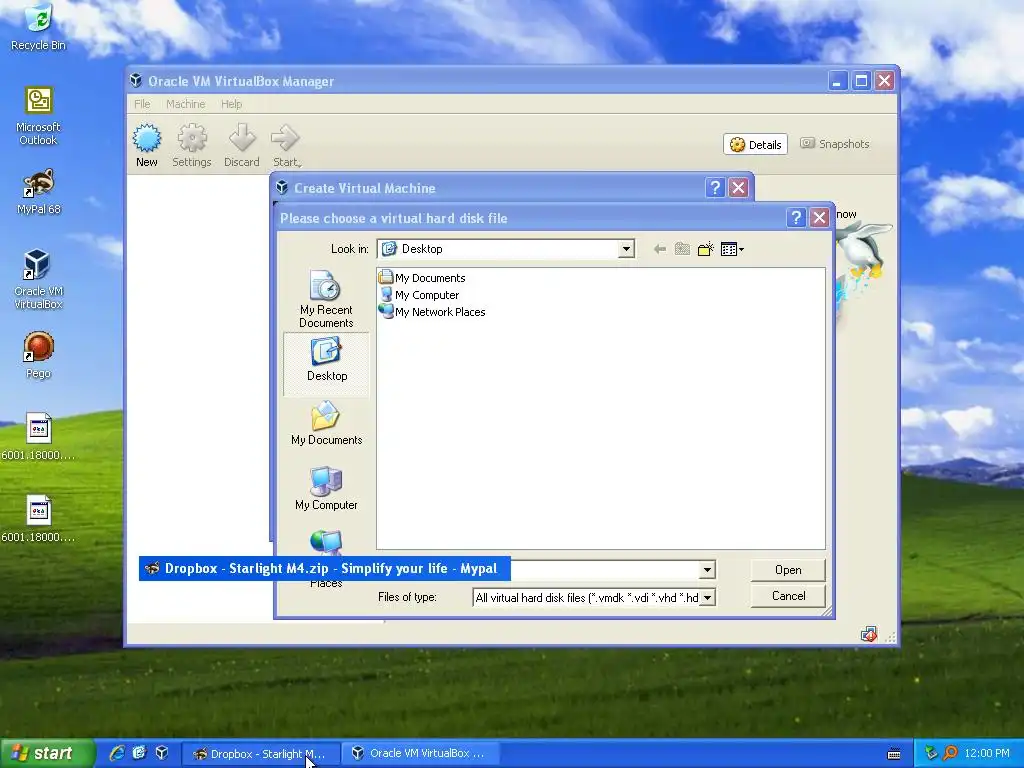Click help button of disk file dialog
This screenshot has height=768, width=1024.
pyautogui.click(x=795, y=217)
